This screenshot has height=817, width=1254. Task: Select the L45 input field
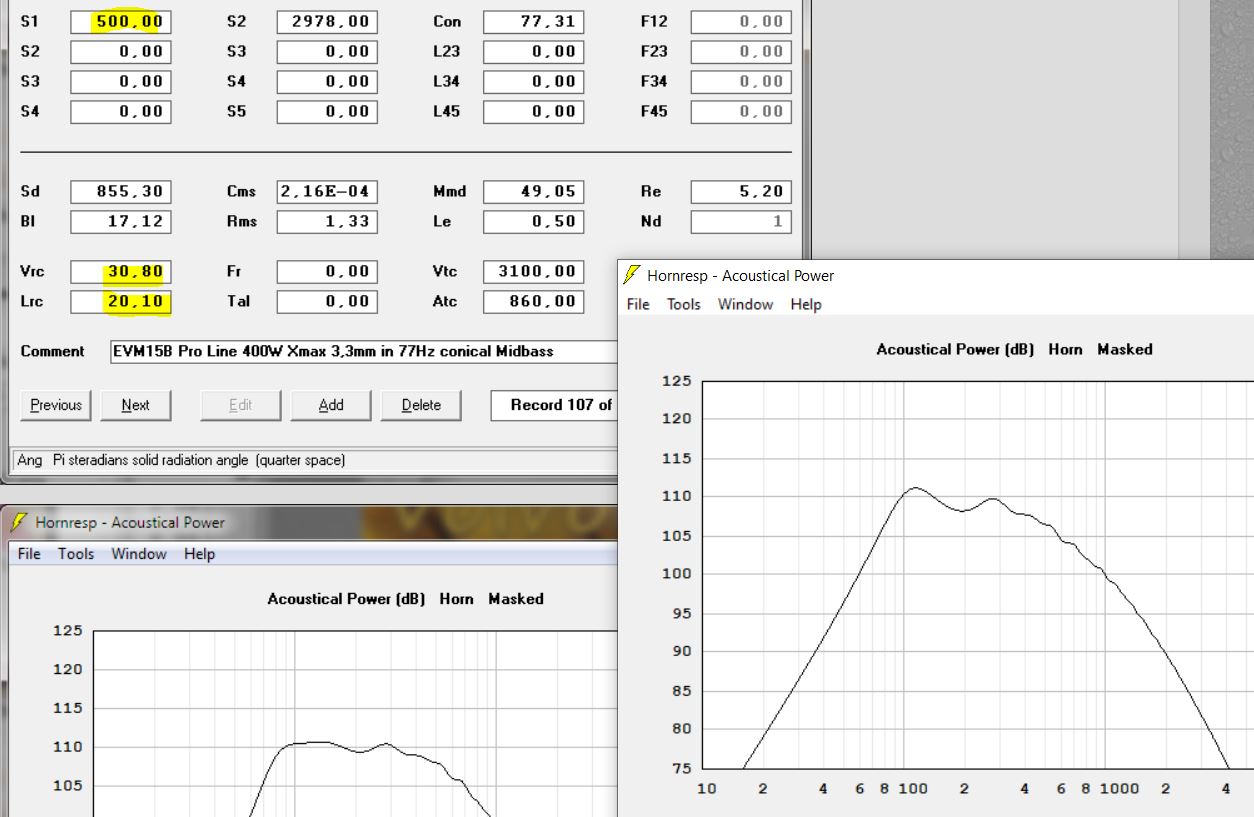tap(533, 112)
